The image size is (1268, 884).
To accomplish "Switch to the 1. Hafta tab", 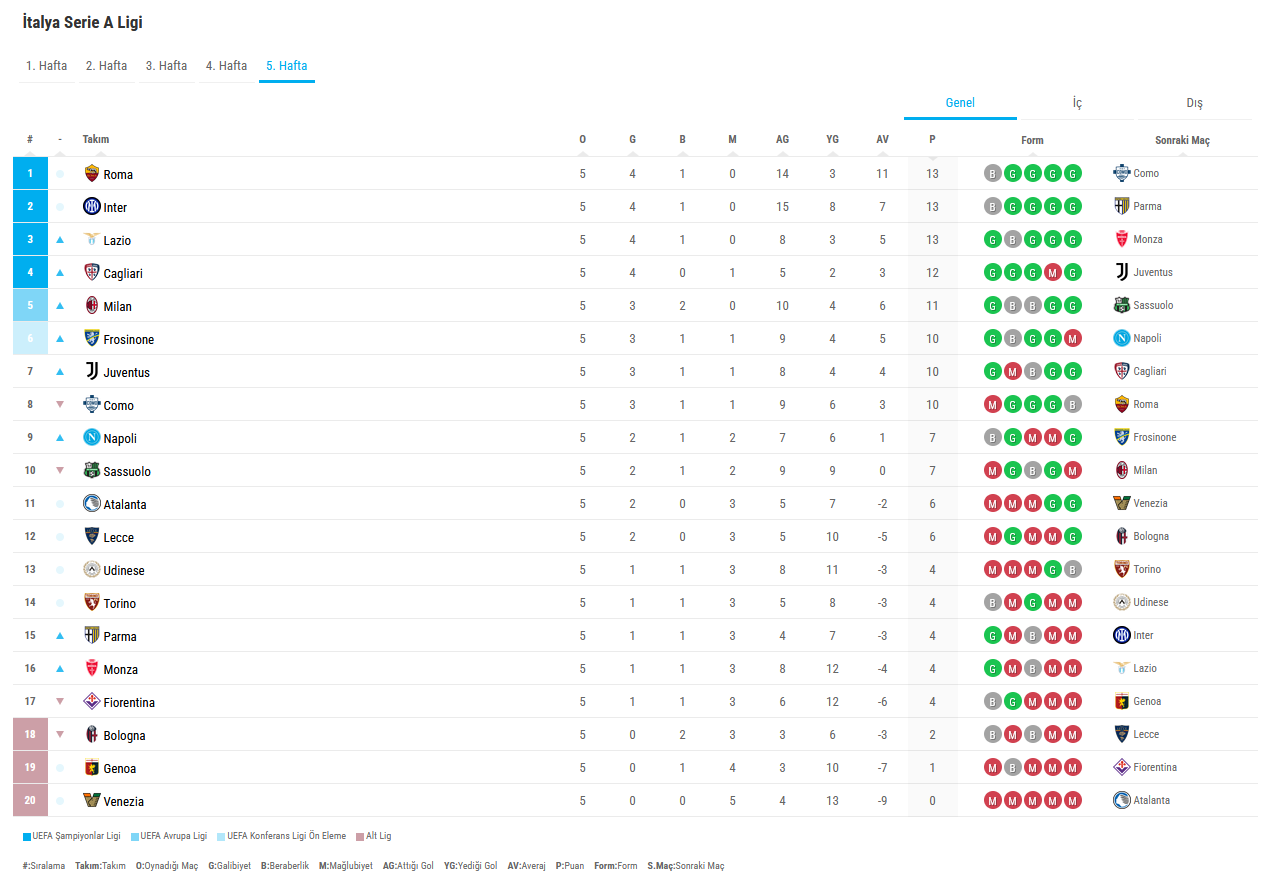I will [x=47, y=66].
